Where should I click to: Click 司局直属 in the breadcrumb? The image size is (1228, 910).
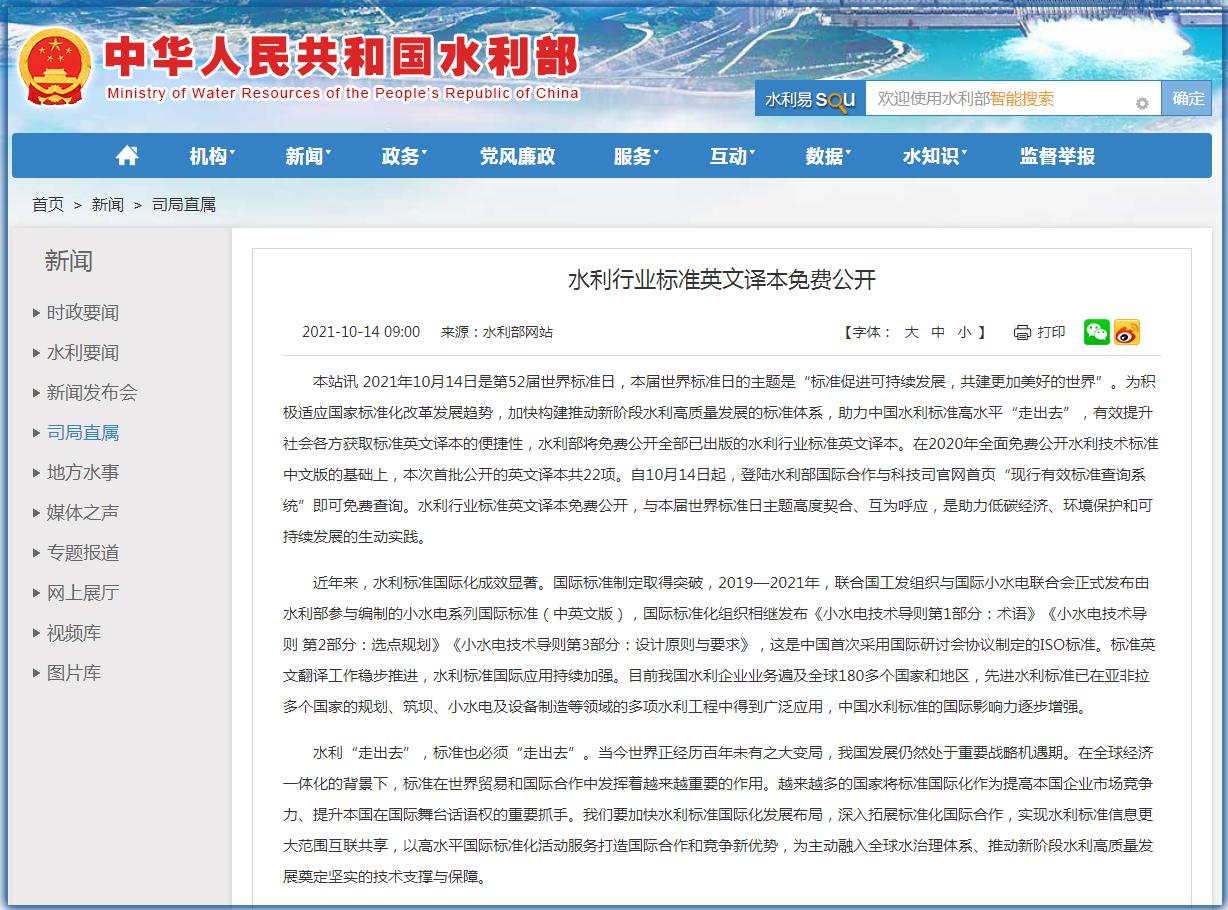pos(184,204)
